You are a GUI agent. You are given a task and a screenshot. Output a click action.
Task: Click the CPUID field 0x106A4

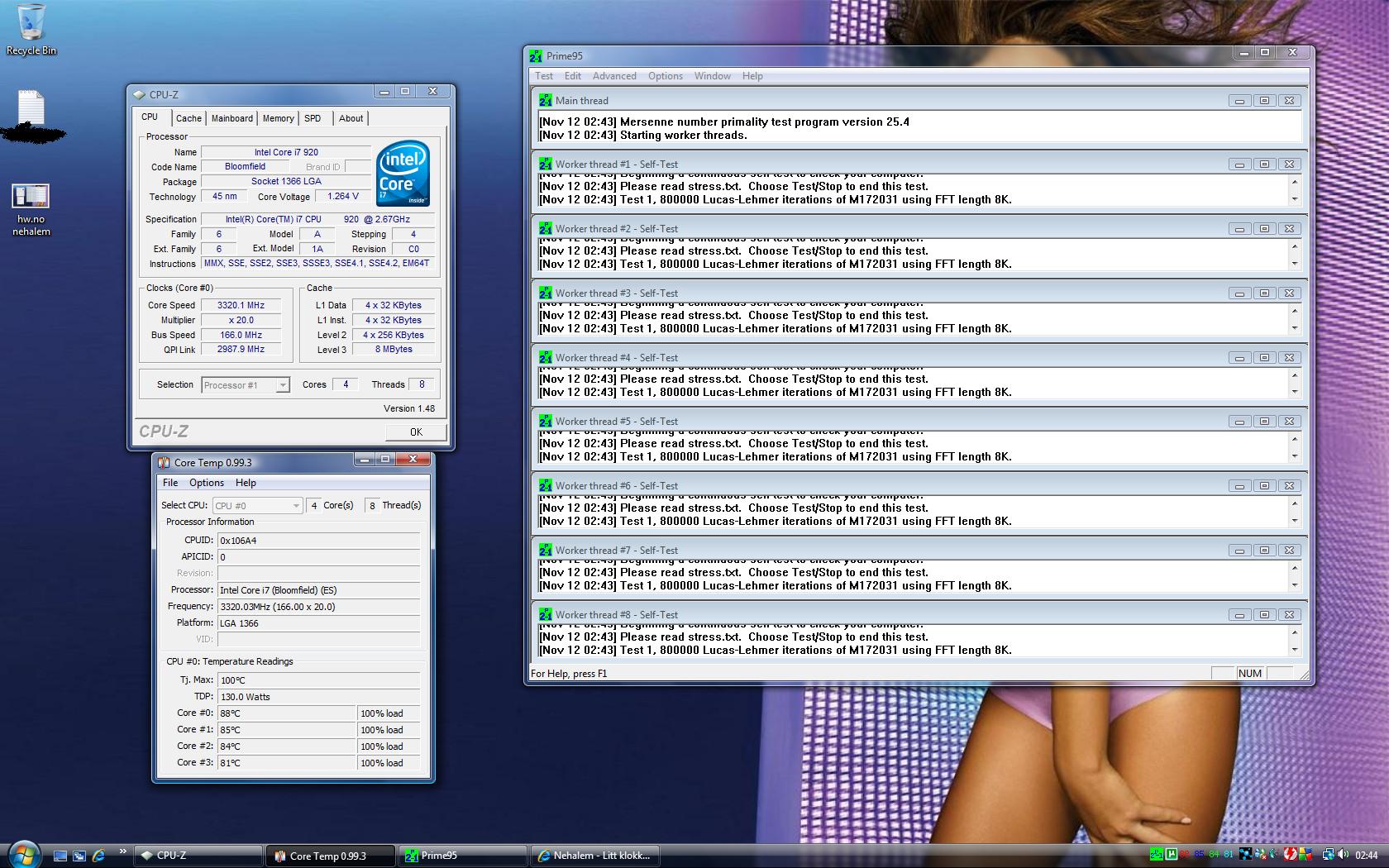click(319, 541)
